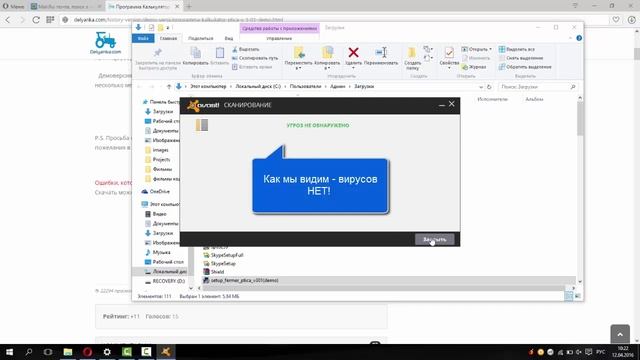This screenshot has height=360, width=640.
Task: Select the Shield file in list
Action: (x=214, y=272)
